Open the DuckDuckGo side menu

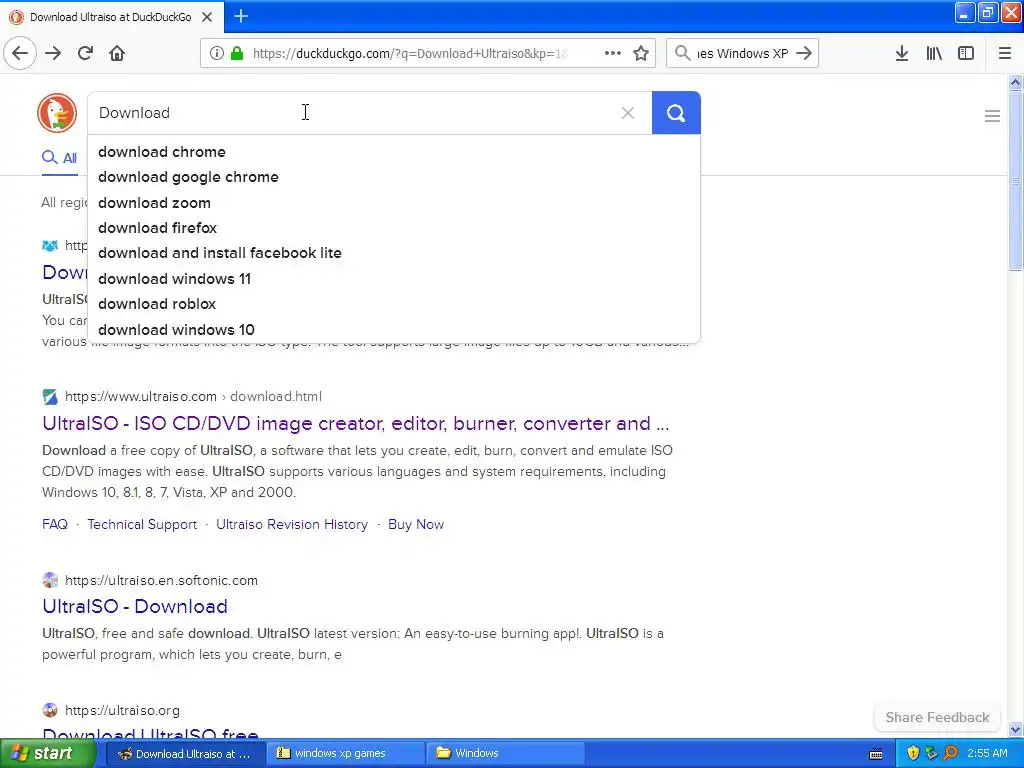click(x=992, y=116)
